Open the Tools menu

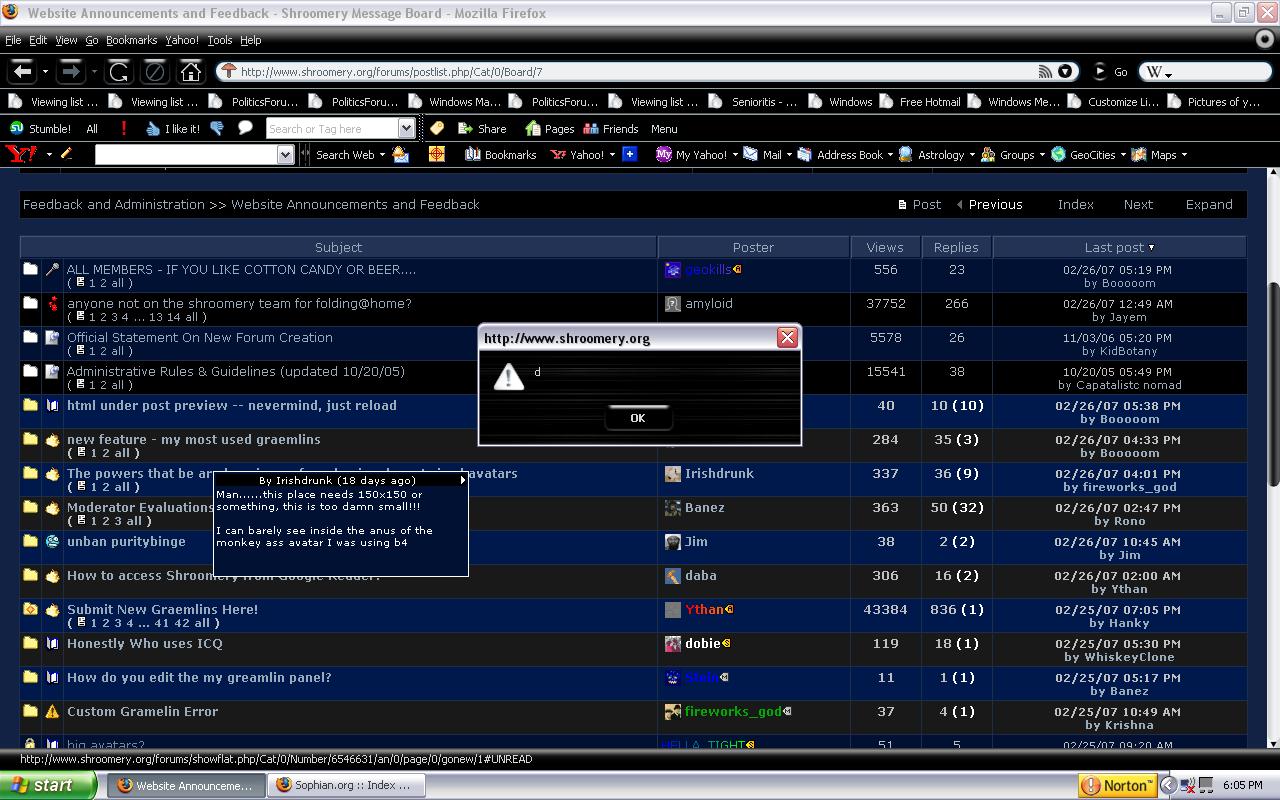pos(220,40)
